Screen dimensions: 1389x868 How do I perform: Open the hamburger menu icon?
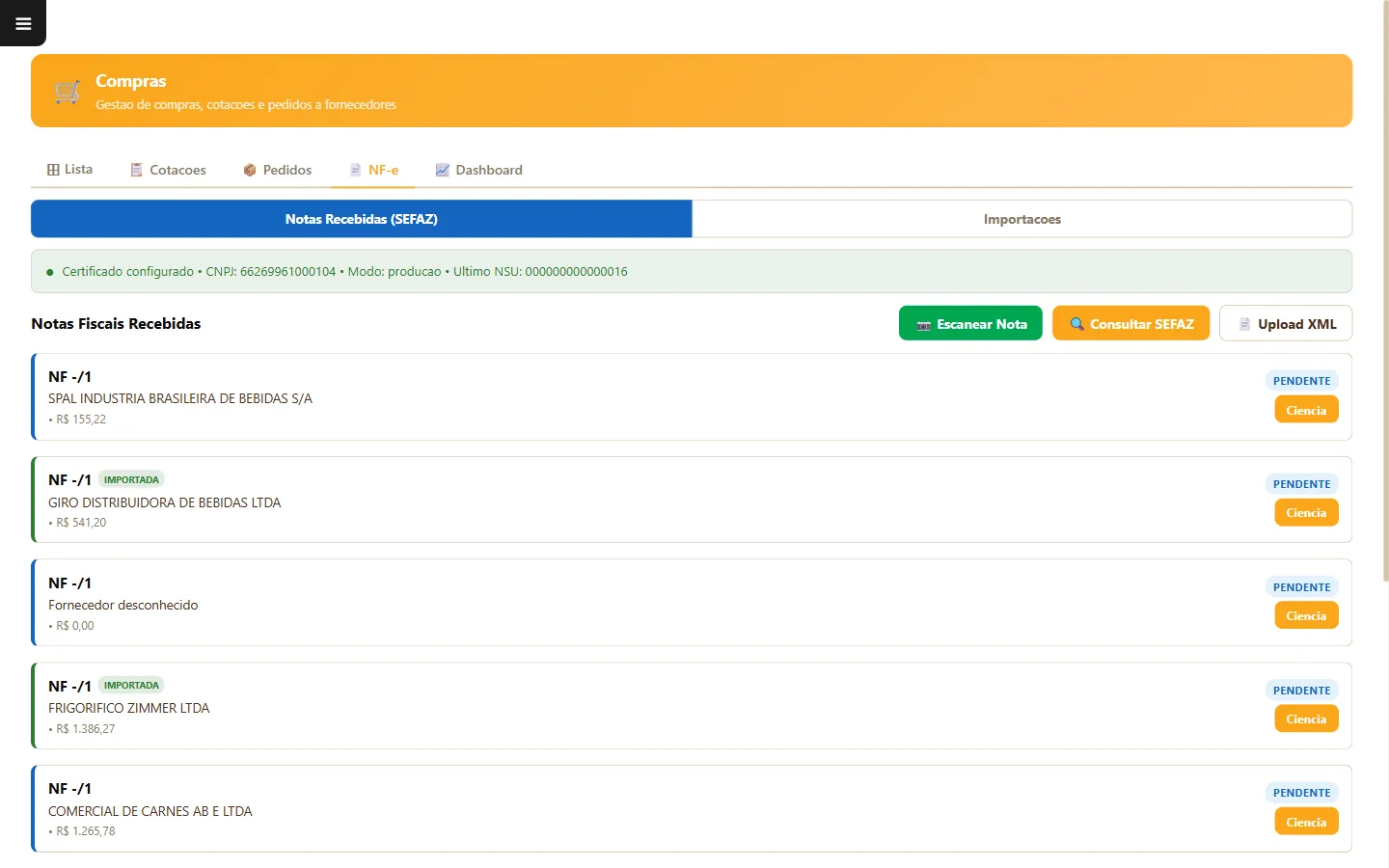point(23,23)
